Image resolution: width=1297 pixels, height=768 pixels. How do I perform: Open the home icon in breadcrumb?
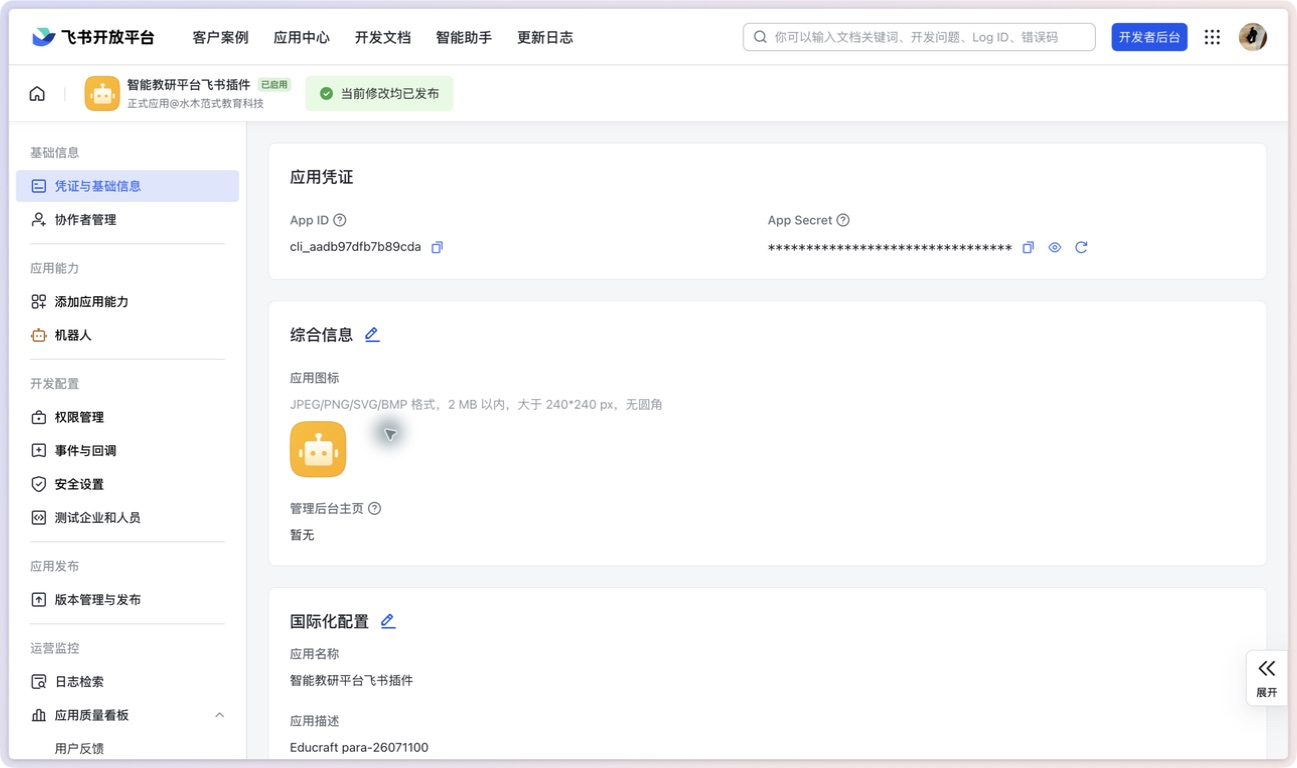[x=37, y=94]
